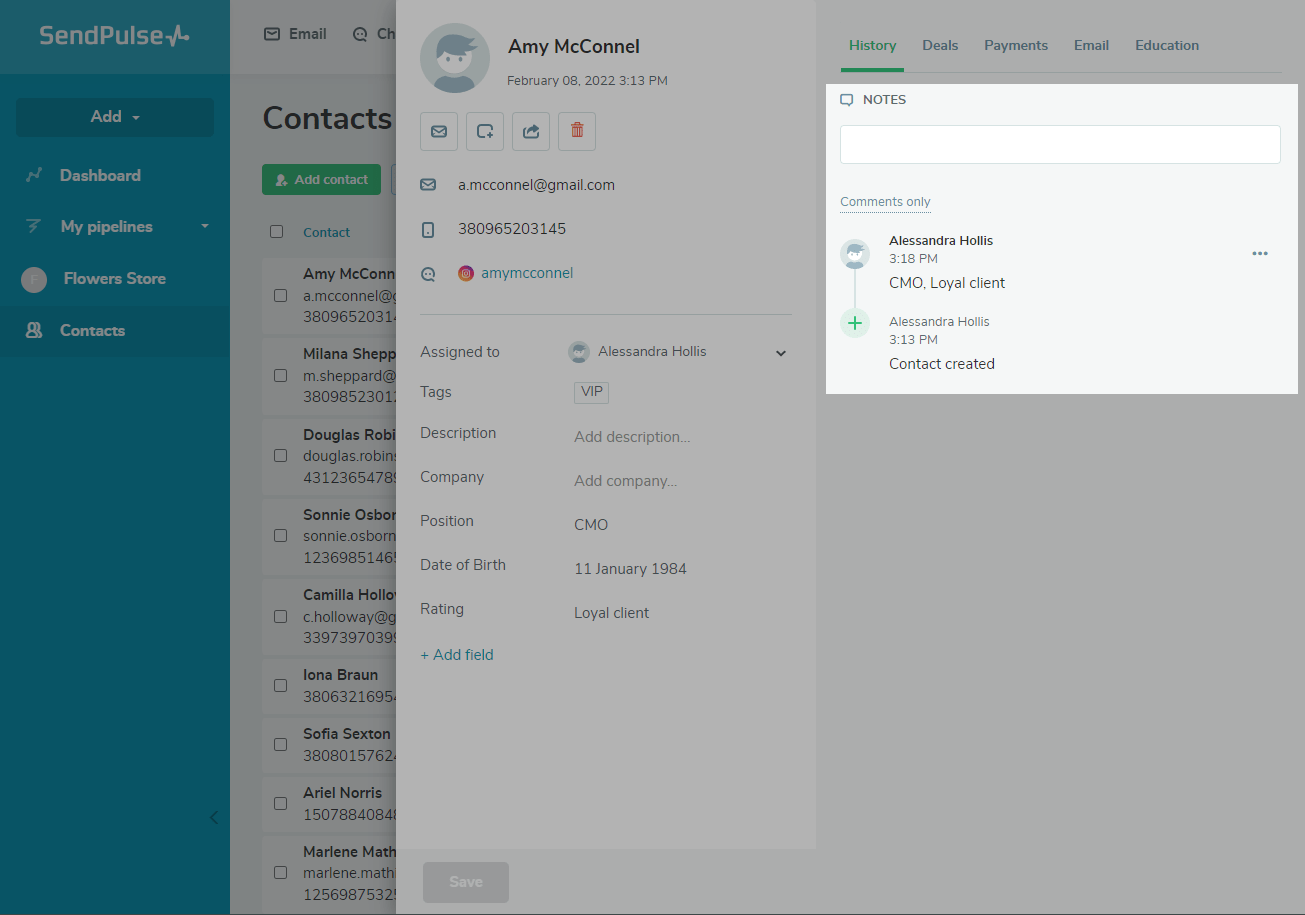Screen dimensions: 1305x915
Task: Click the email a.mcconnel@gmail.com
Action: (x=537, y=185)
